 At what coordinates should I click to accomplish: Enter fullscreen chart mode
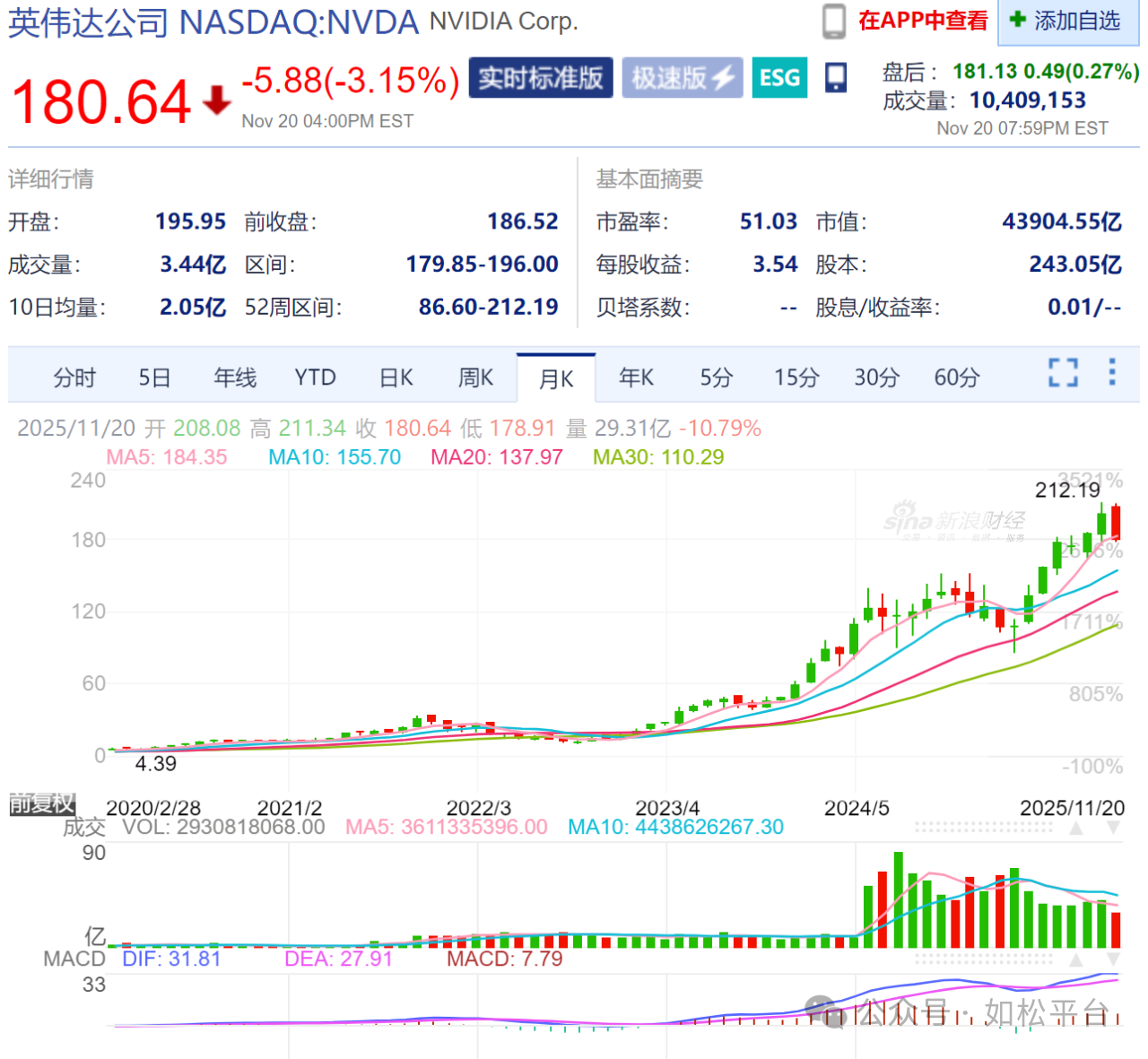1063,372
